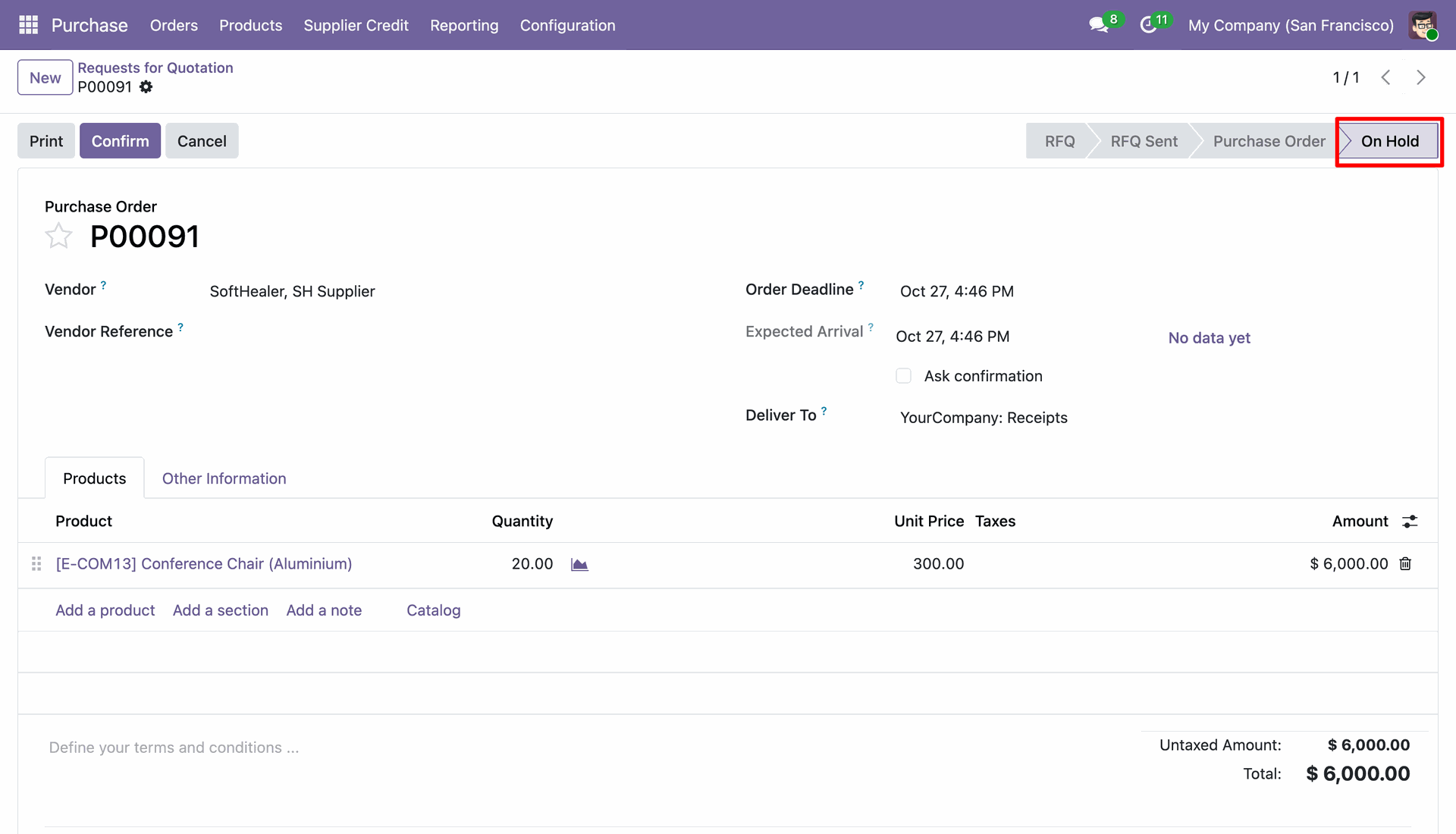
Task: Delete the Conference Chair line
Action: [x=1405, y=564]
